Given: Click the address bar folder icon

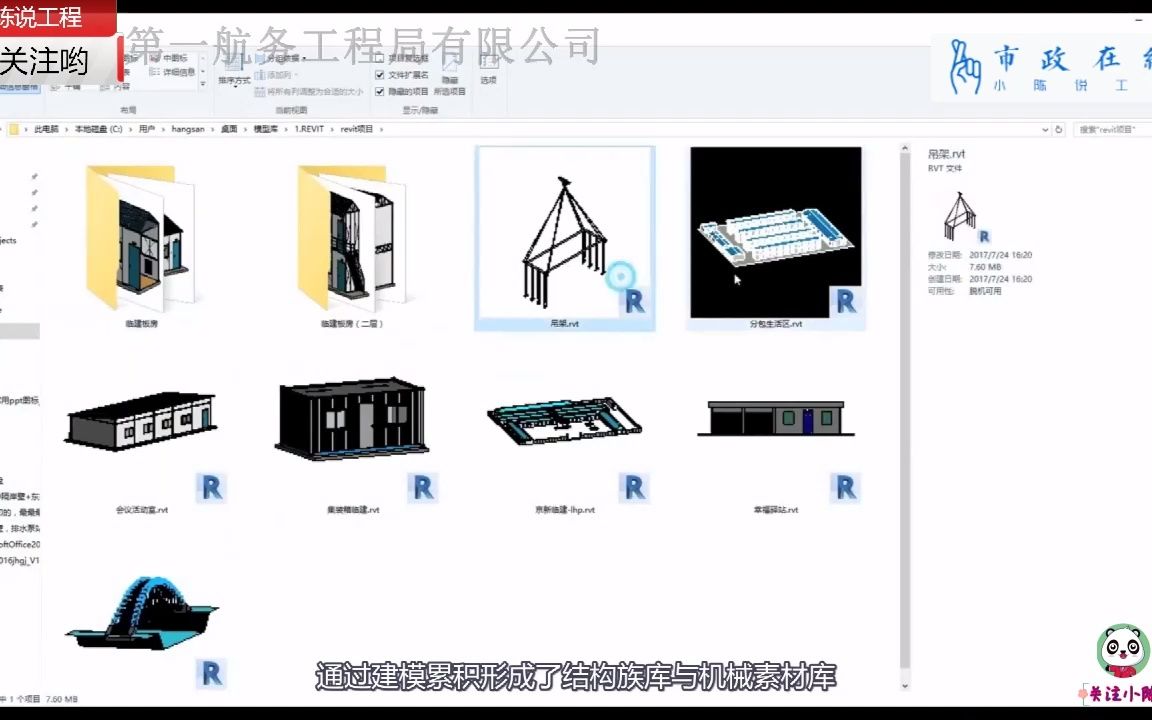Looking at the screenshot, I should pos(13,129).
